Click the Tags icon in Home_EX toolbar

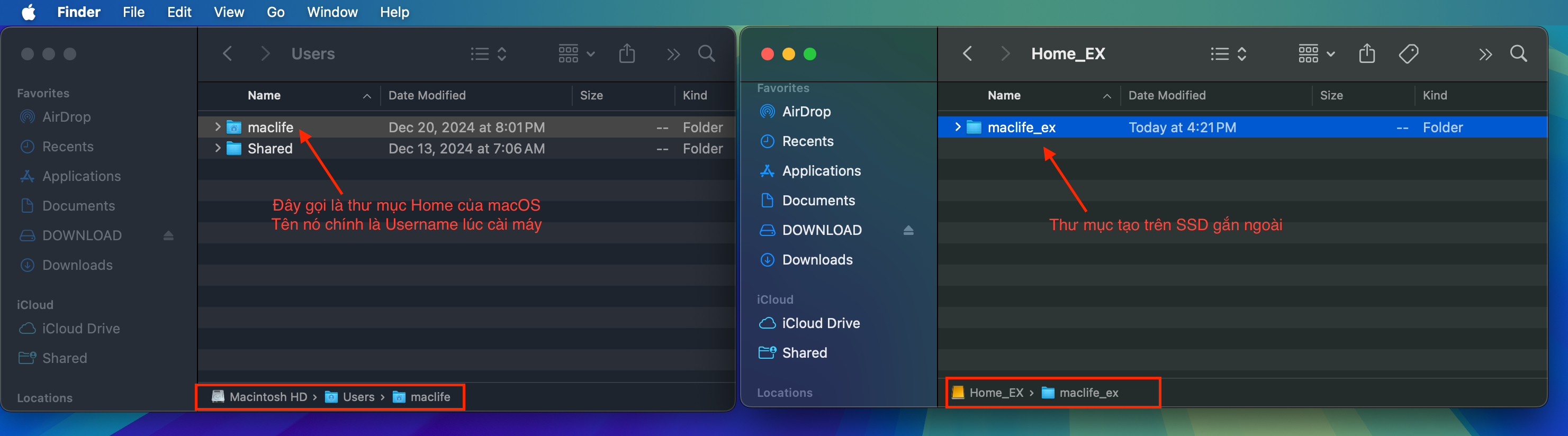(x=1408, y=54)
